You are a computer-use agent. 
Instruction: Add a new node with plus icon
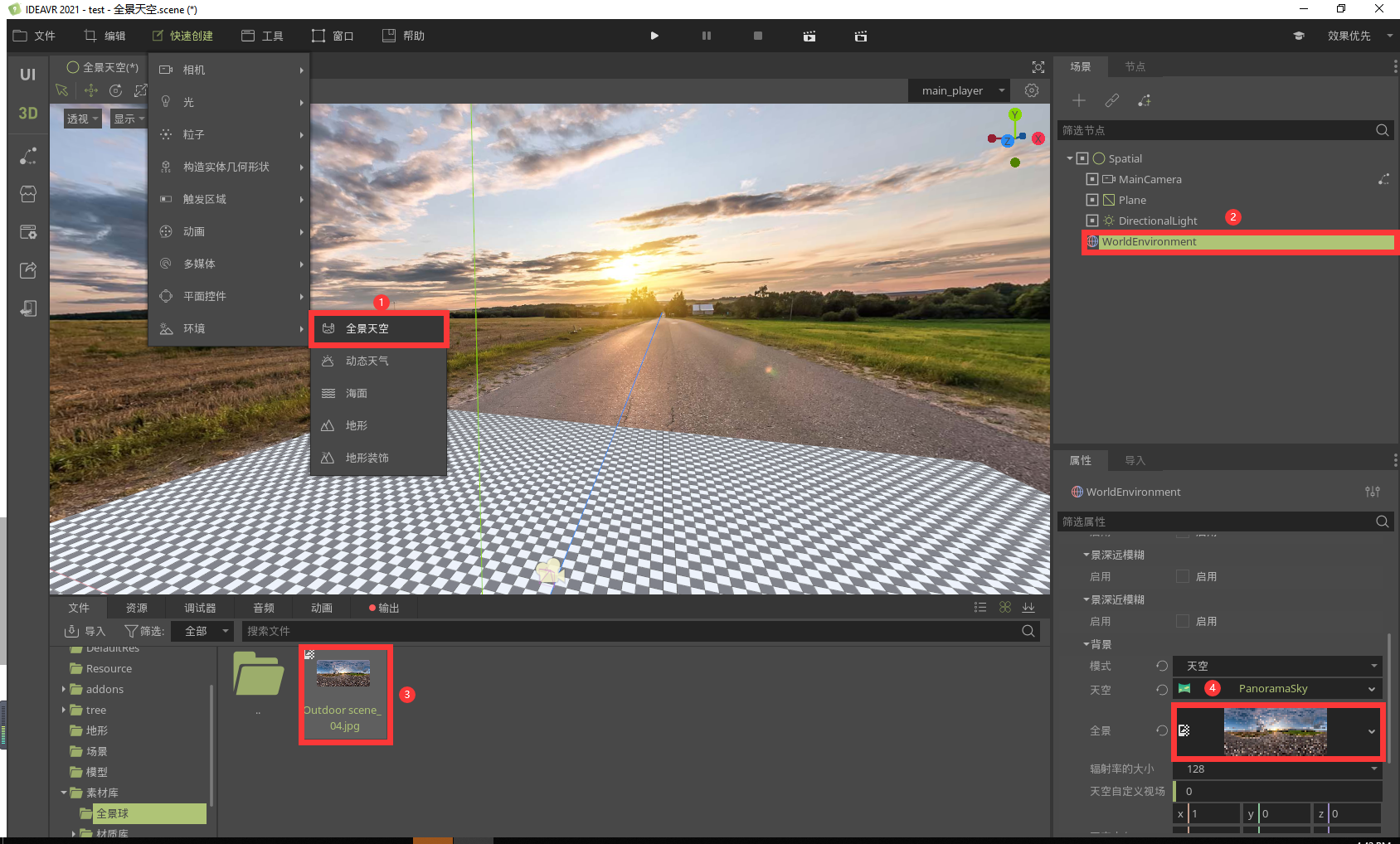pos(1079,100)
